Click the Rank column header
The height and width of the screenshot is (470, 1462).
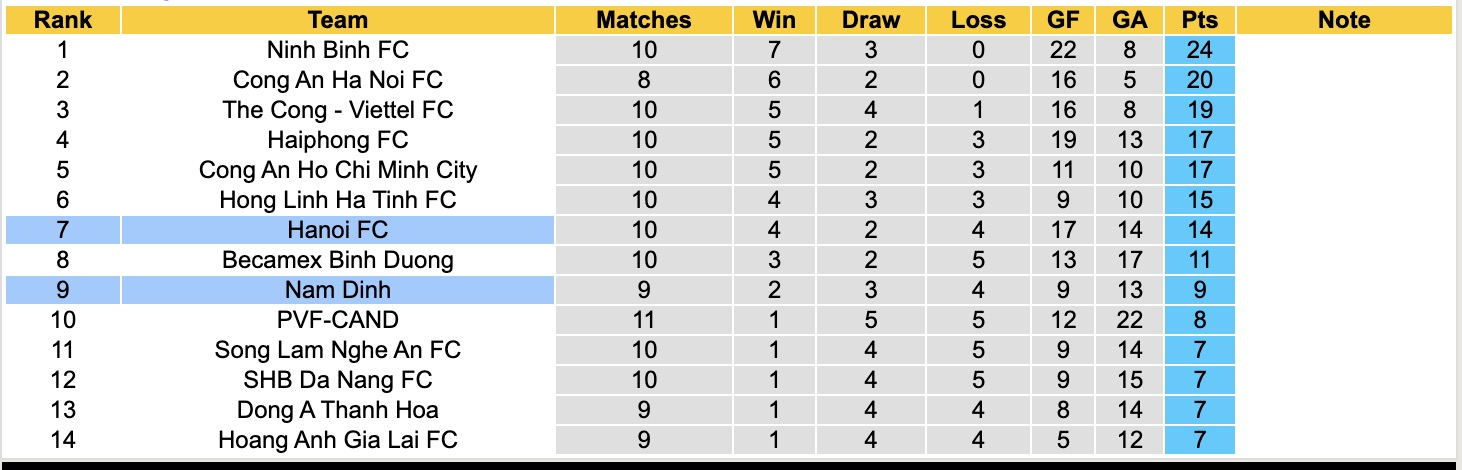[x=62, y=20]
